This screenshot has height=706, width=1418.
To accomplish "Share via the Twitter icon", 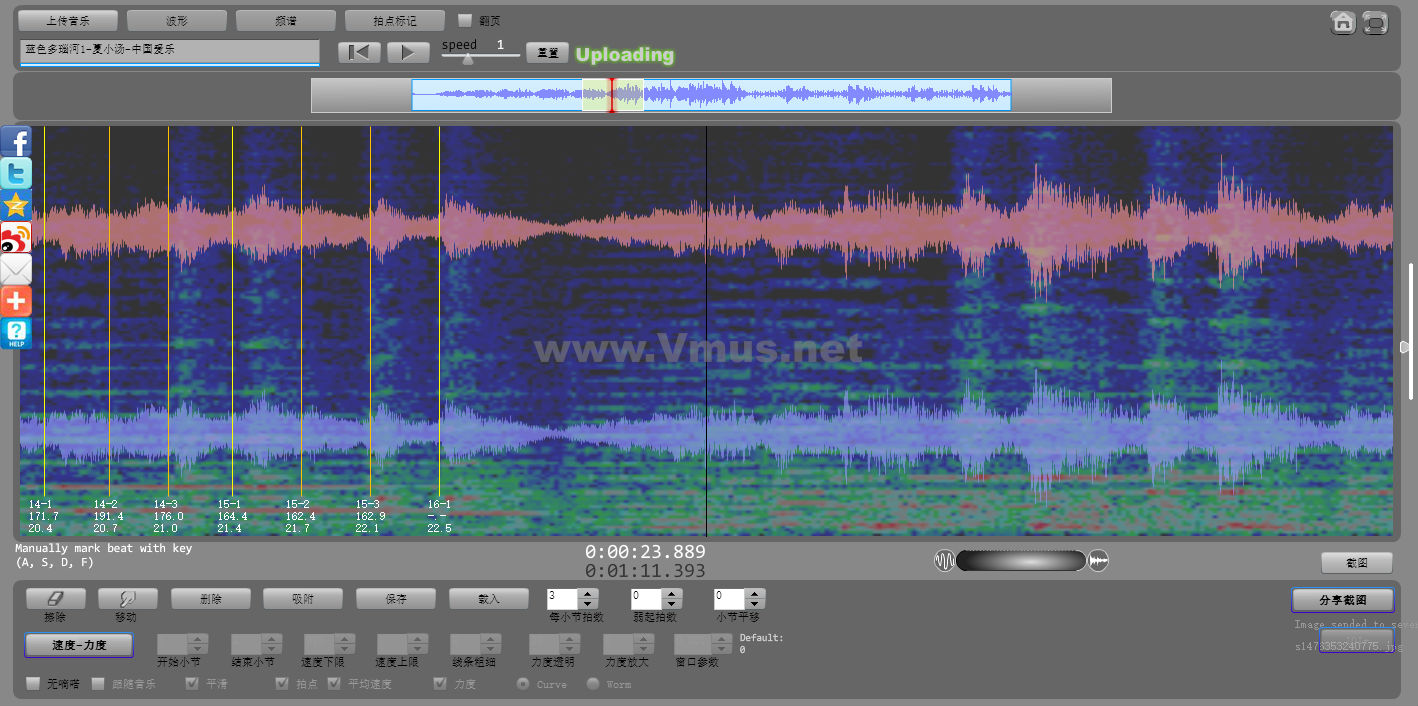I will click(x=16, y=173).
